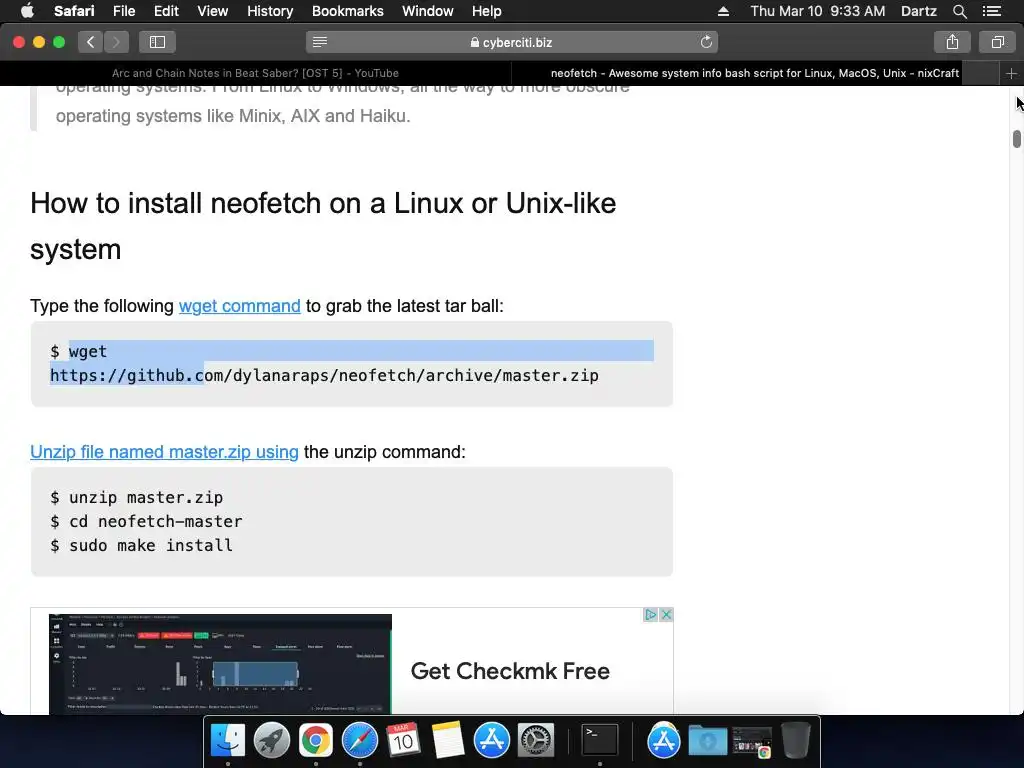Image resolution: width=1024 pixels, height=768 pixels.
Task: Click the eject icon in menu bar
Action: (x=723, y=11)
